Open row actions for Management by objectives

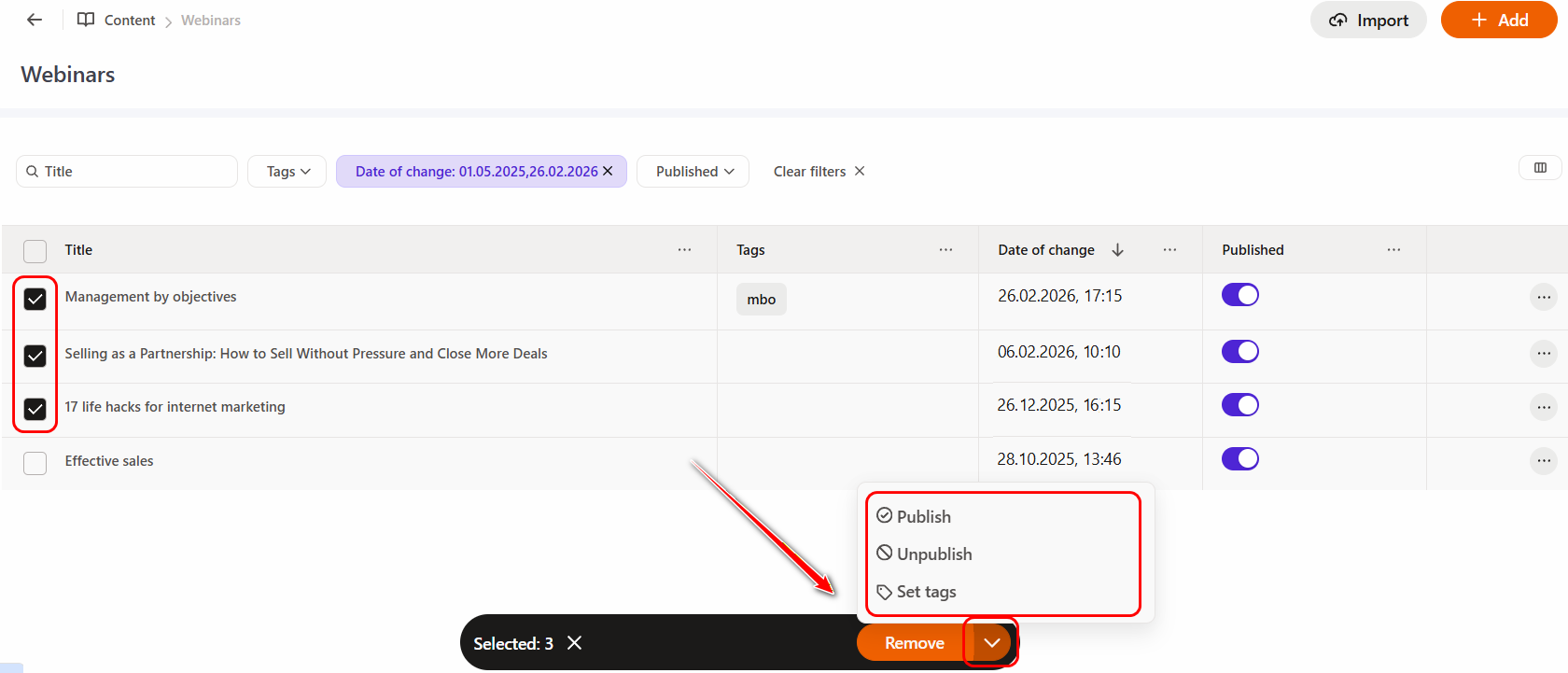point(1544,298)
